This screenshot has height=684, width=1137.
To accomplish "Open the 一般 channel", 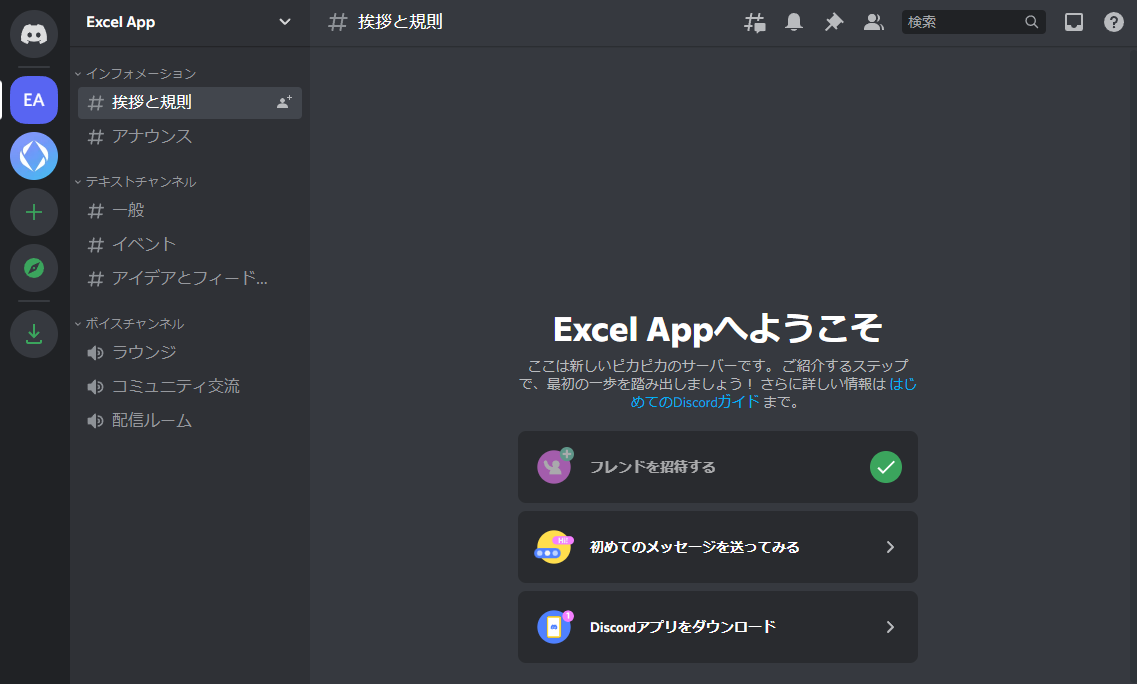I will 190,210.
